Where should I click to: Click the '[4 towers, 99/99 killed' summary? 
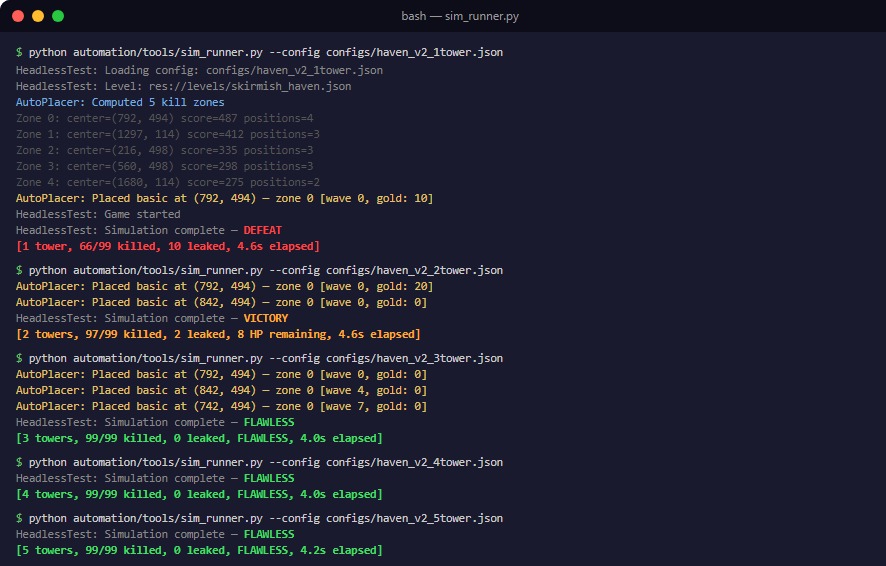pyautogui.click(x=199, y=494)
